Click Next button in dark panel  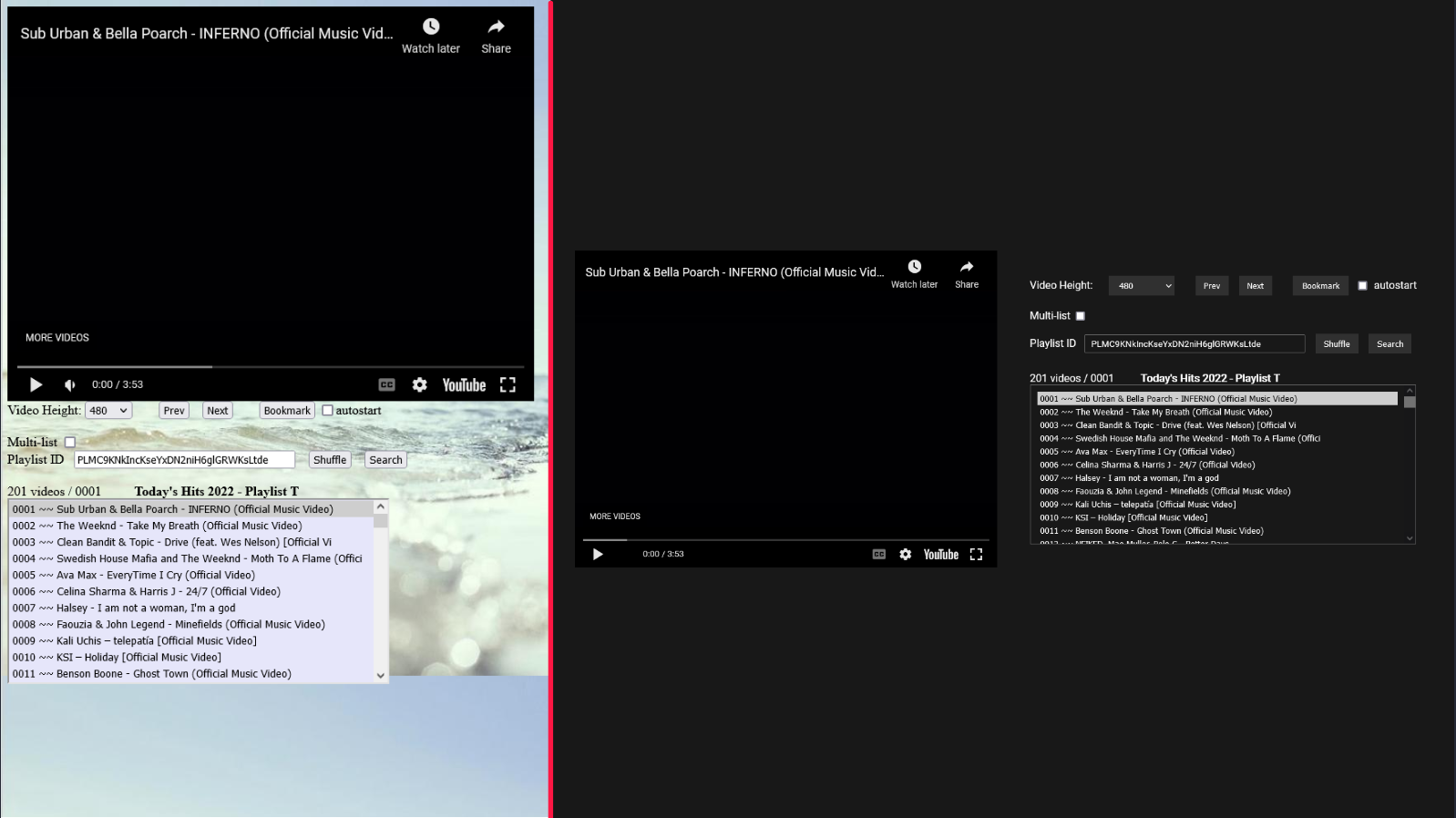click(1255, 285)
